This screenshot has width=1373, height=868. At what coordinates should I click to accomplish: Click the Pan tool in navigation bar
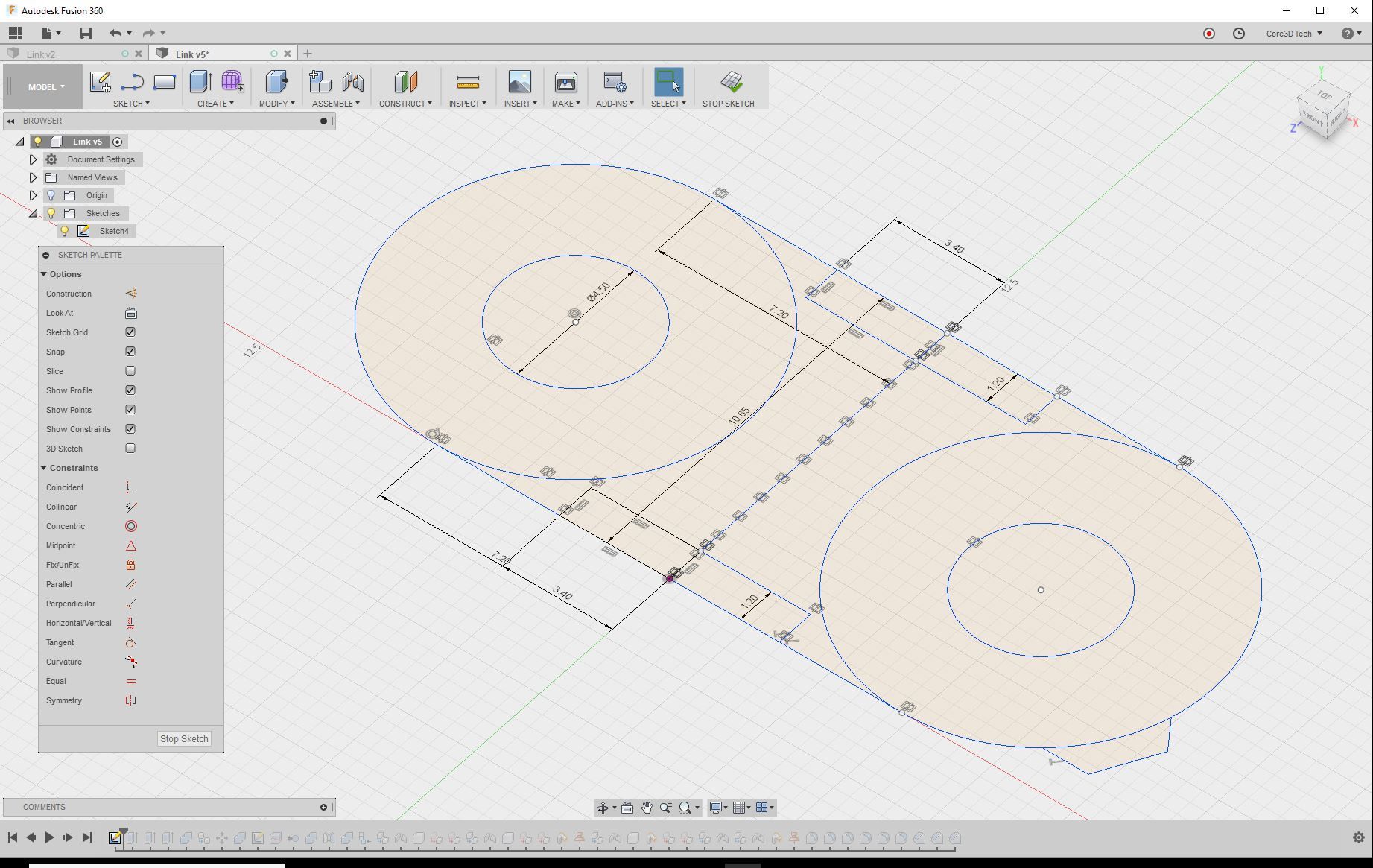click(647, 807)
